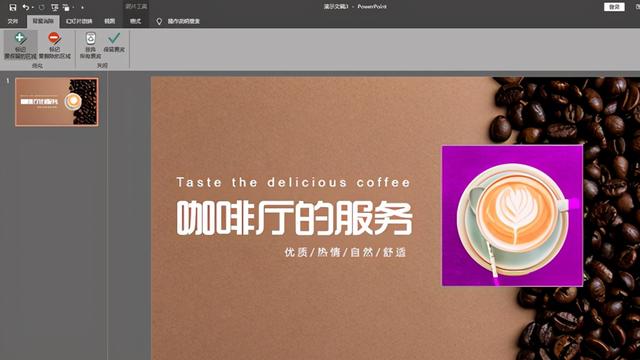Click Discard All Changes recycle icon

pyautogui.click(x=90, y=45)
